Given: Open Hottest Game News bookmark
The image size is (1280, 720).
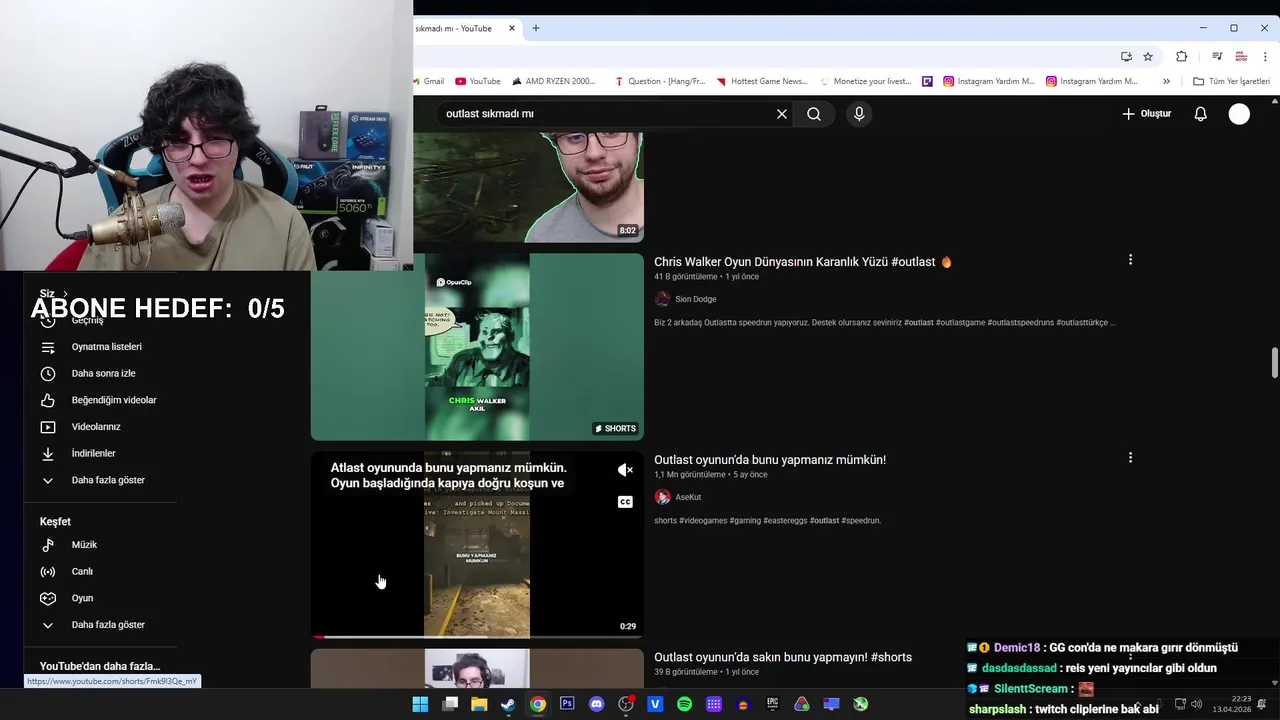Looking at the screenshot, I should pos(762,81).
